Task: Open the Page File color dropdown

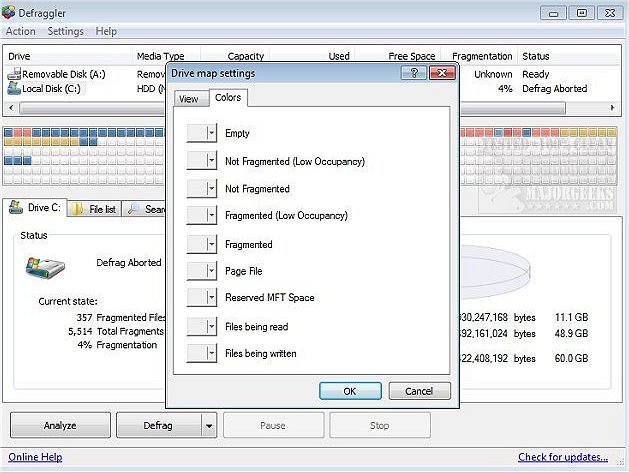Action: click(202, 271)
